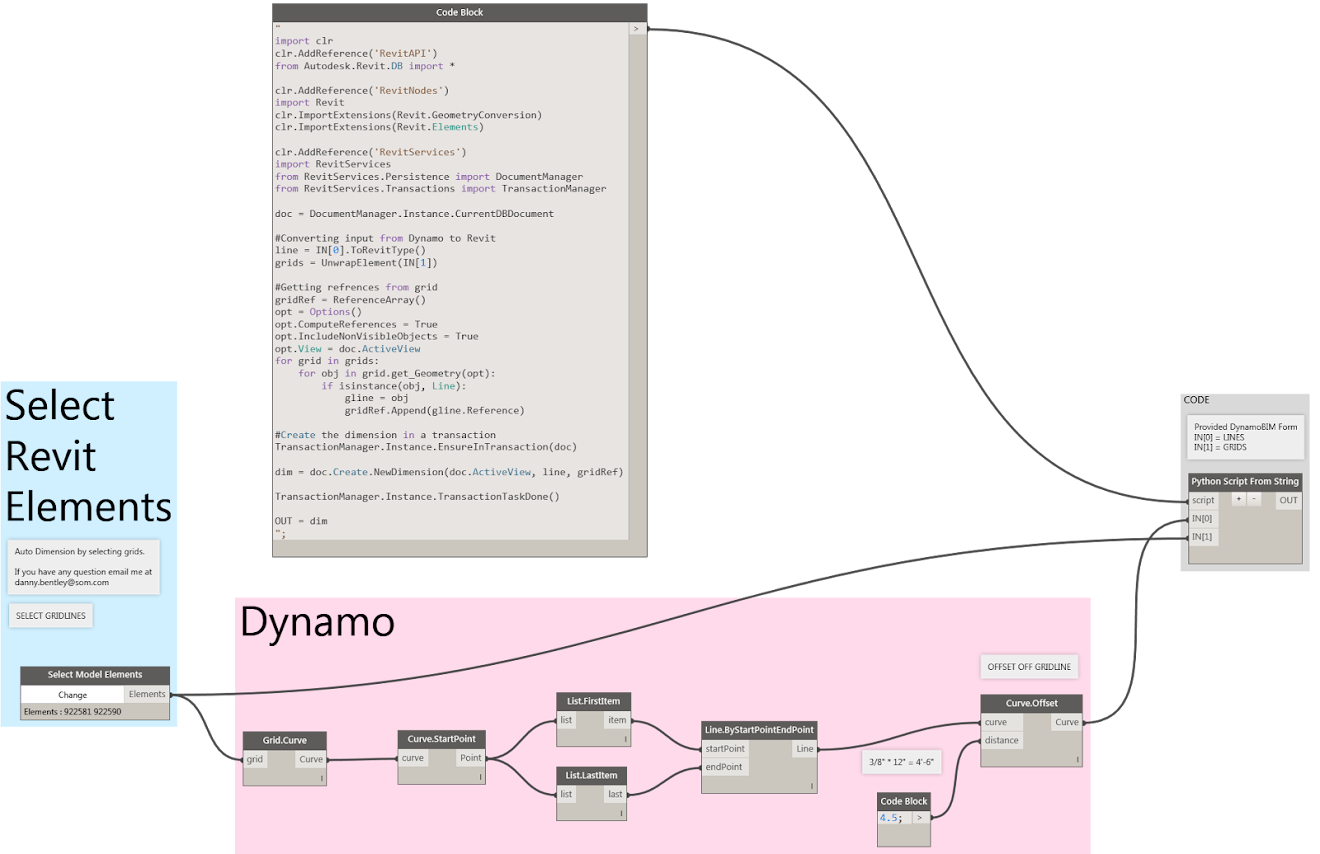The height and width of the screenshot is (854, 1320).
Task: Click the distance input port on Curve.Offset
Action: pyautogui.click(x=1000, y=739)
